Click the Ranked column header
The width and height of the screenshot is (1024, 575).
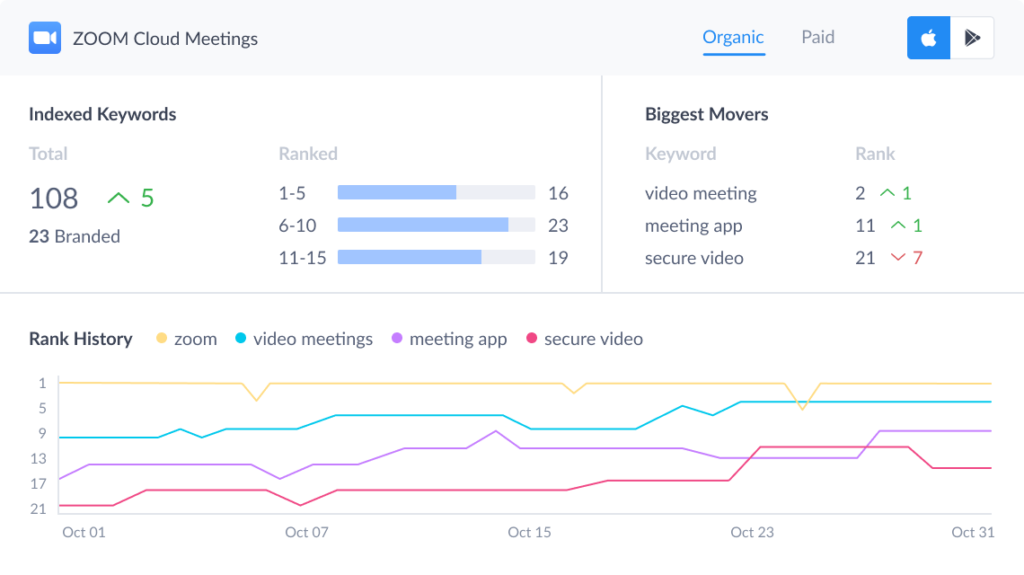point(308,154)
